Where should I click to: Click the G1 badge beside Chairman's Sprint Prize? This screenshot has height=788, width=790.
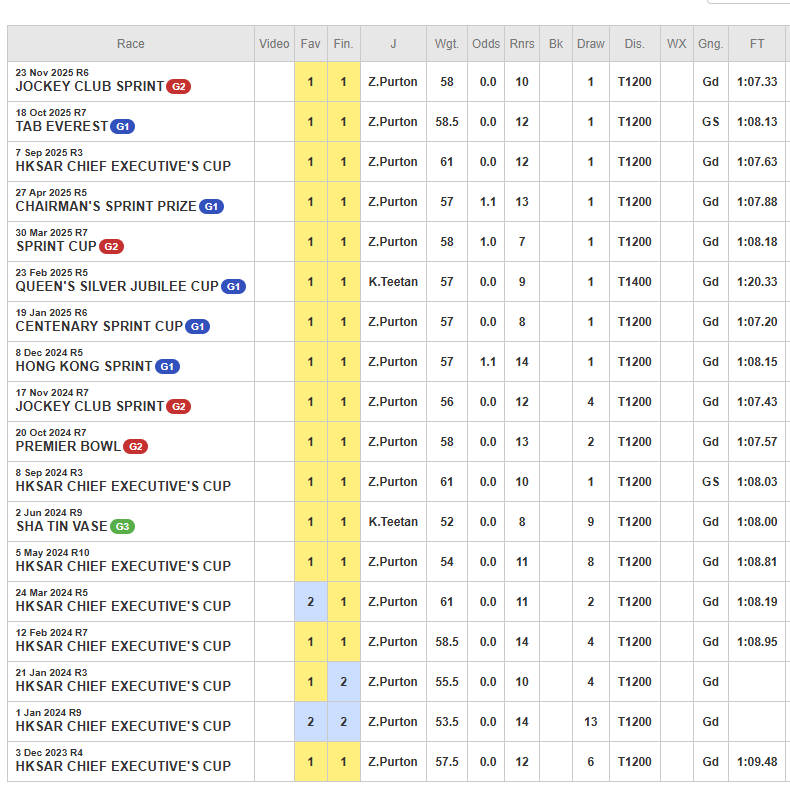click(x=211, y=207)
